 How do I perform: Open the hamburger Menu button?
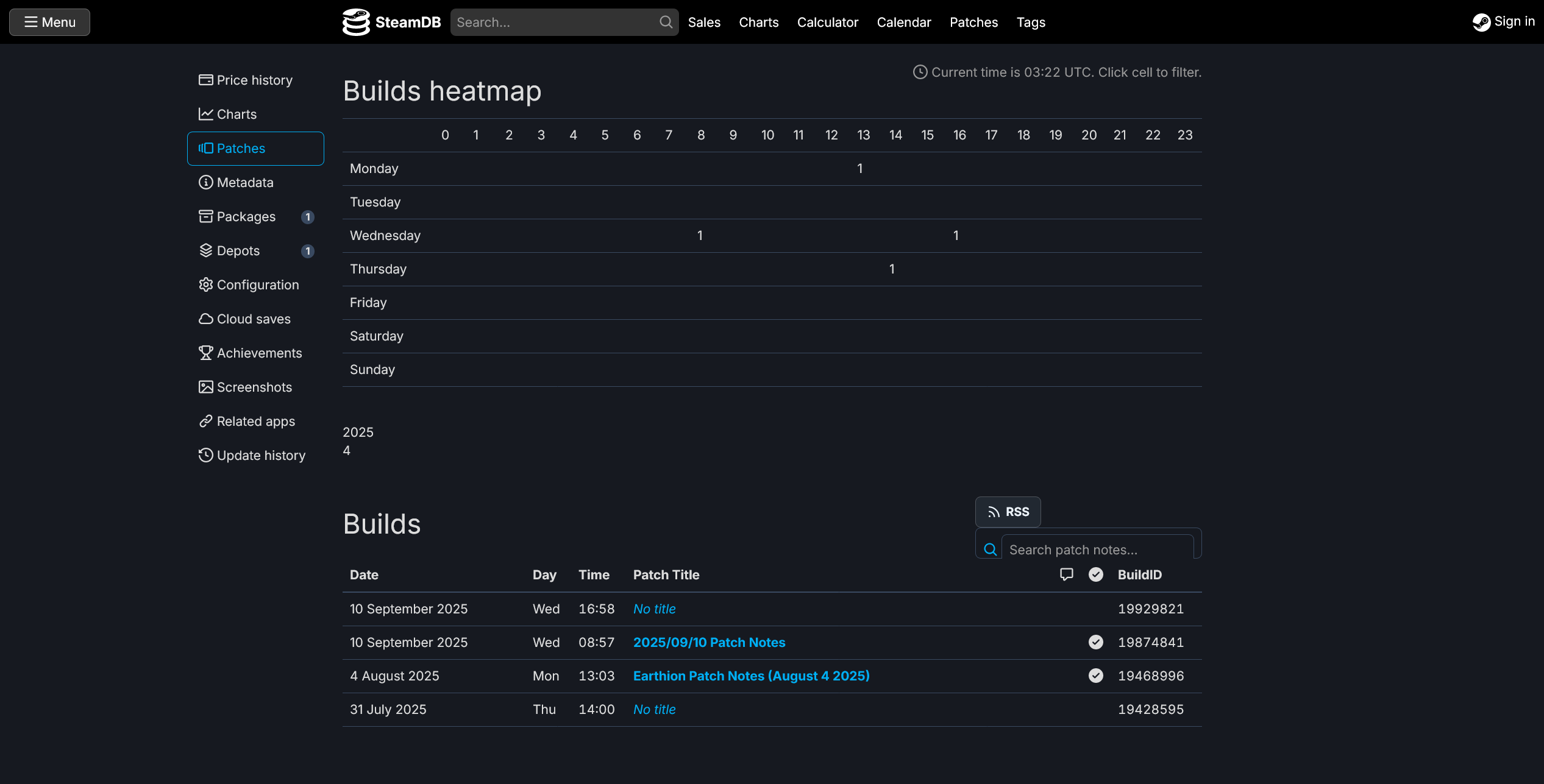tap(49, 22)
